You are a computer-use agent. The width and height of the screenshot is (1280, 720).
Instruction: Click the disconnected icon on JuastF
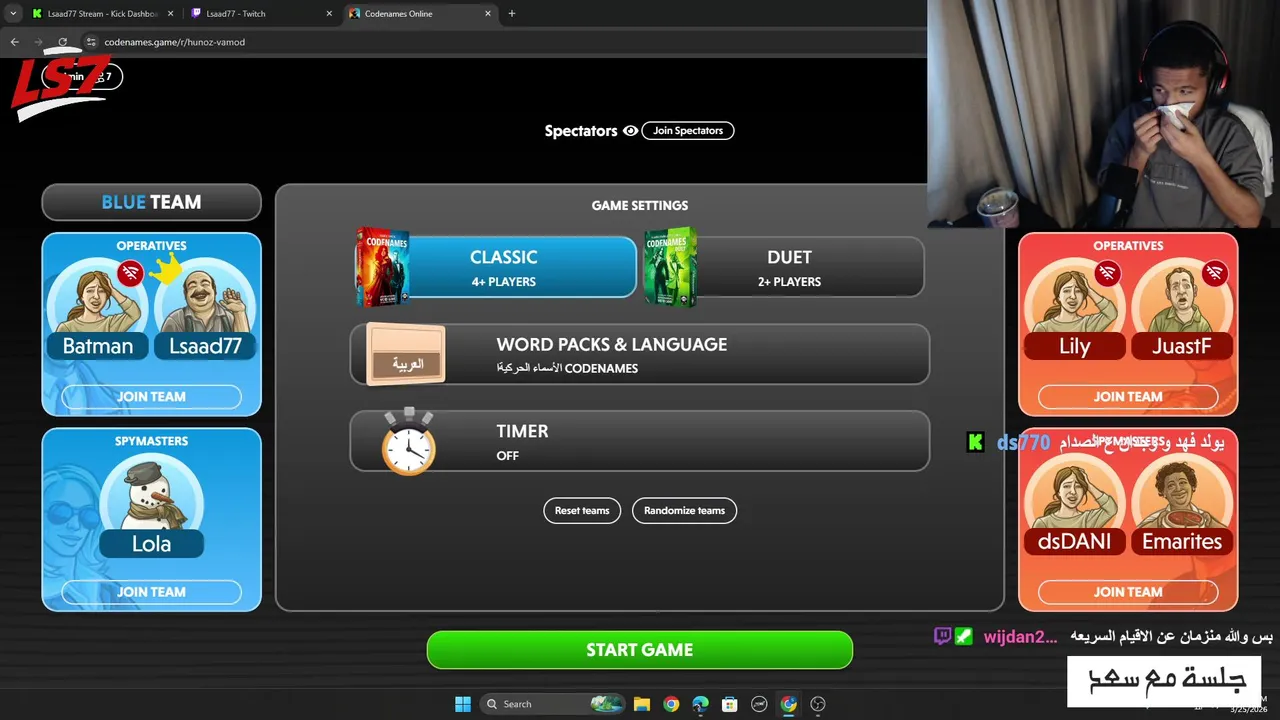tap(1215, 273)
